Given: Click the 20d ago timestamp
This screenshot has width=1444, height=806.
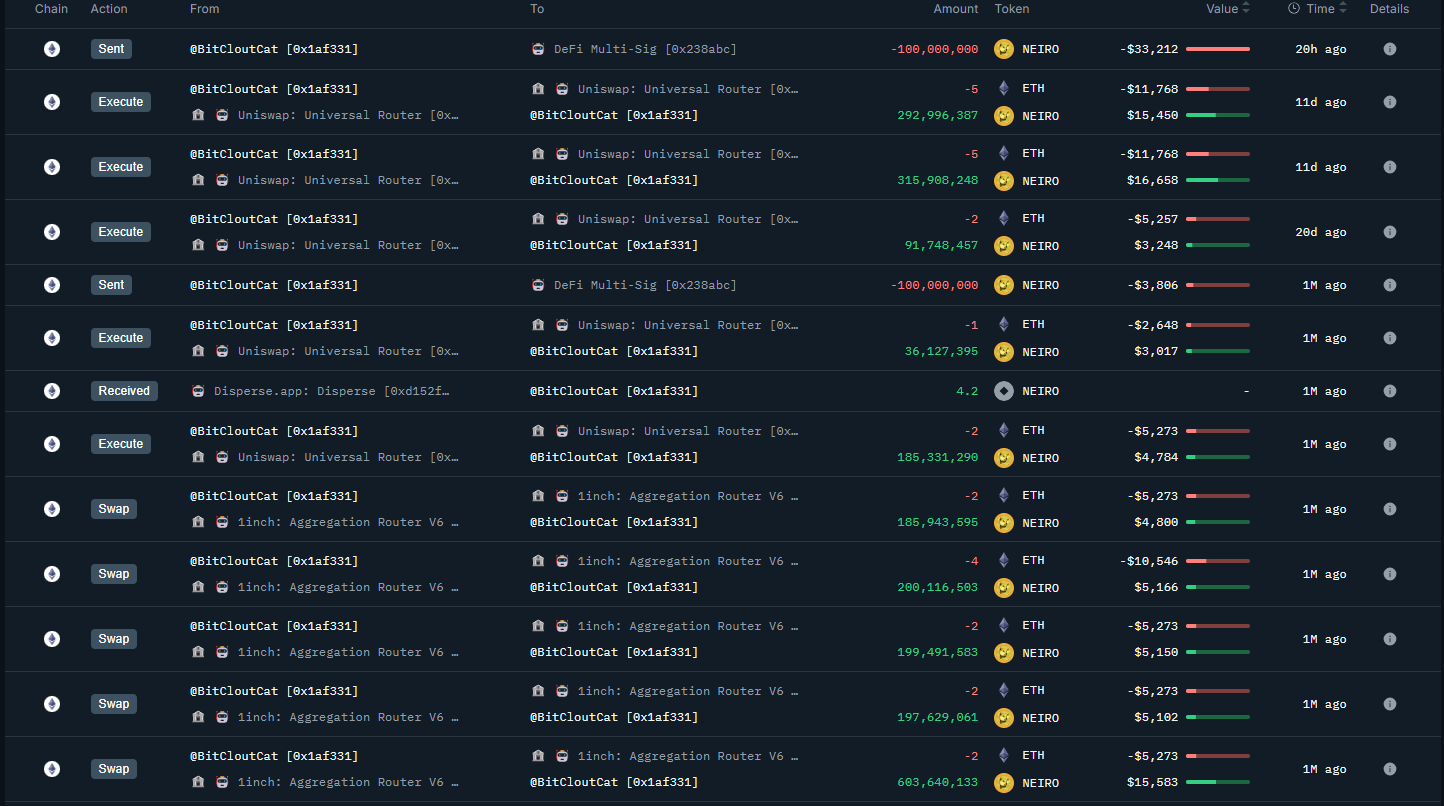Looking at the screenshot, I should click(1321, 232).
